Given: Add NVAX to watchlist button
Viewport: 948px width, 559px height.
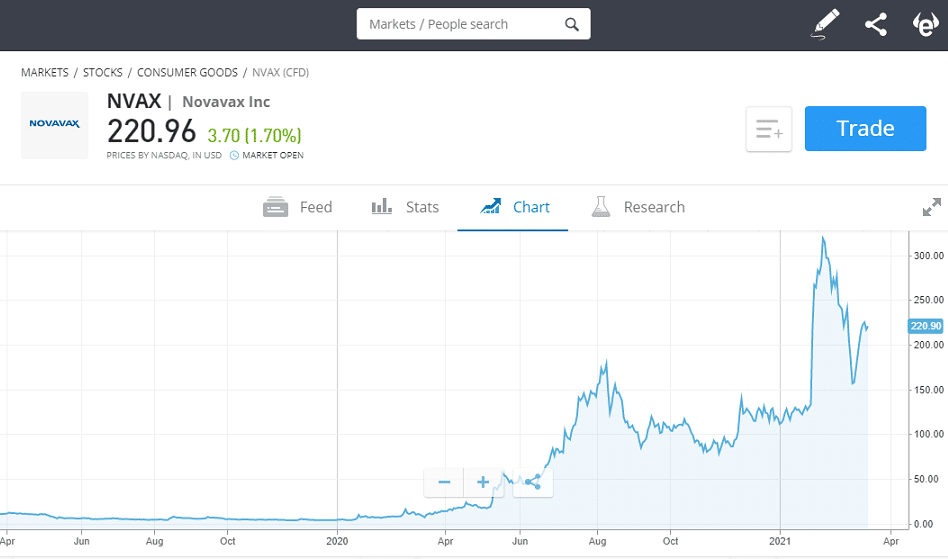Looking at the screenshot, I should [x=768, y=129].
